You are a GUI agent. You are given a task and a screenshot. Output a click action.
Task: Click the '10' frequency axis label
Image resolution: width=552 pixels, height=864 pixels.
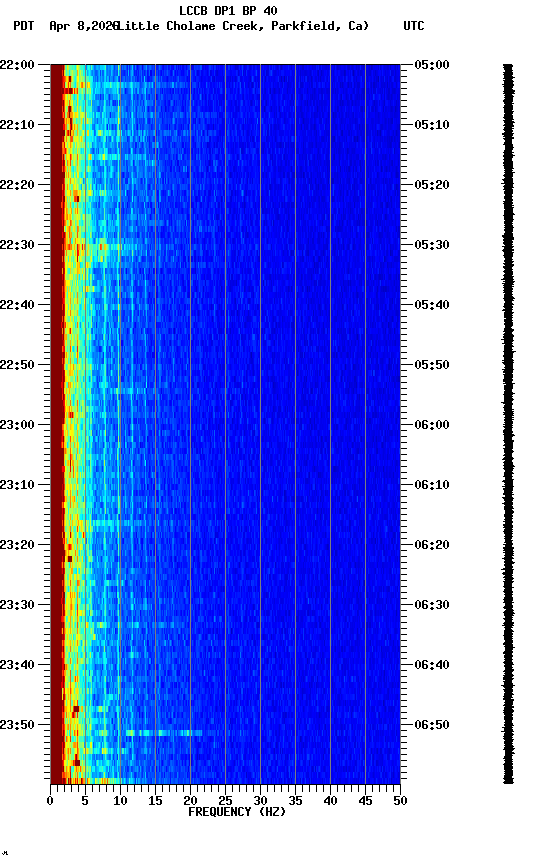tap(120, 801)
